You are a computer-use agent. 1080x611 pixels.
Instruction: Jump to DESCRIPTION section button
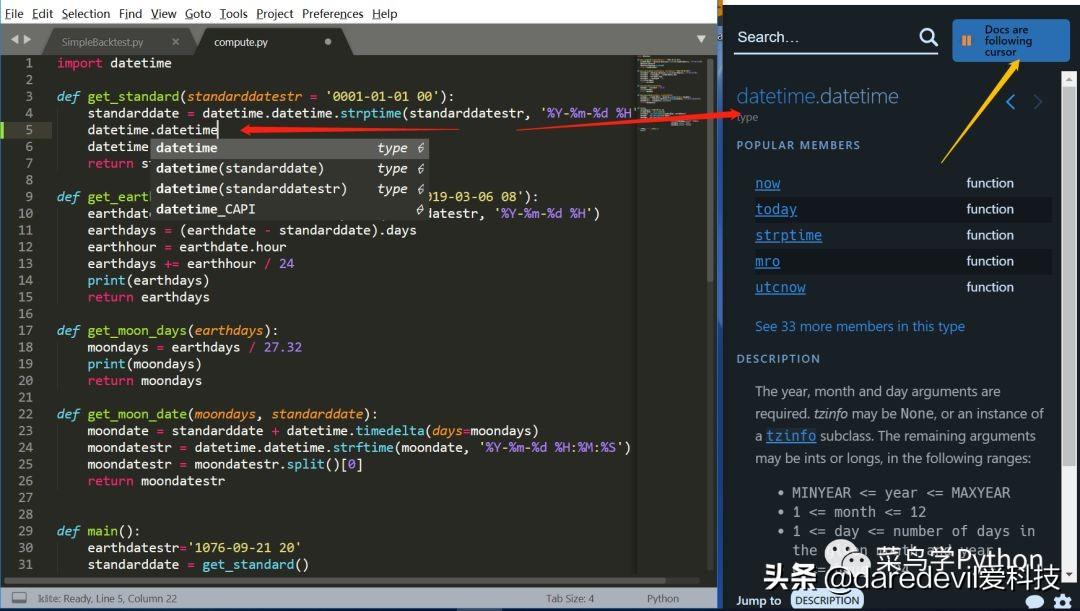[827, 601]
